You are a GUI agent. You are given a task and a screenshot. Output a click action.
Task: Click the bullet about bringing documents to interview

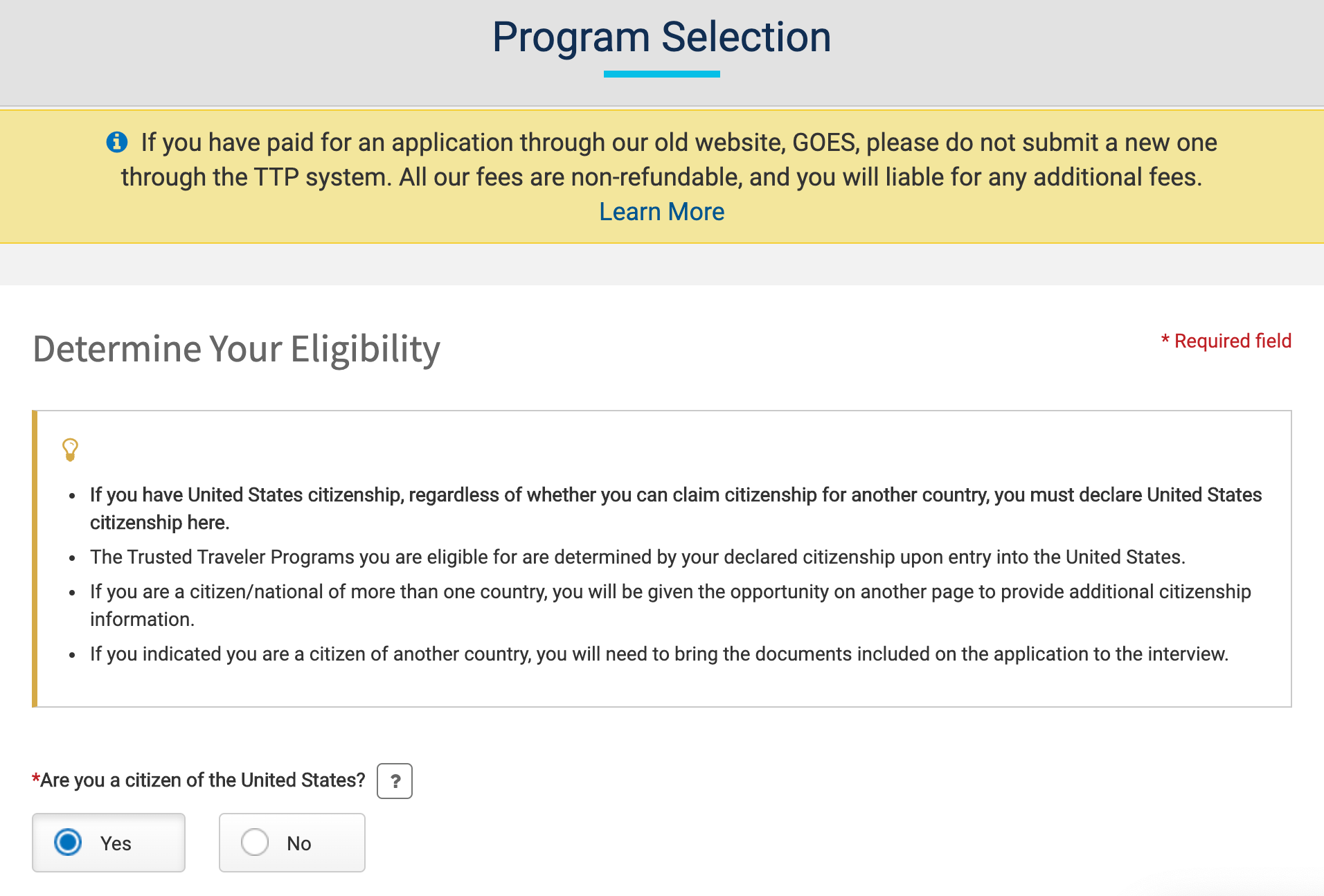(x=659, y=654)
